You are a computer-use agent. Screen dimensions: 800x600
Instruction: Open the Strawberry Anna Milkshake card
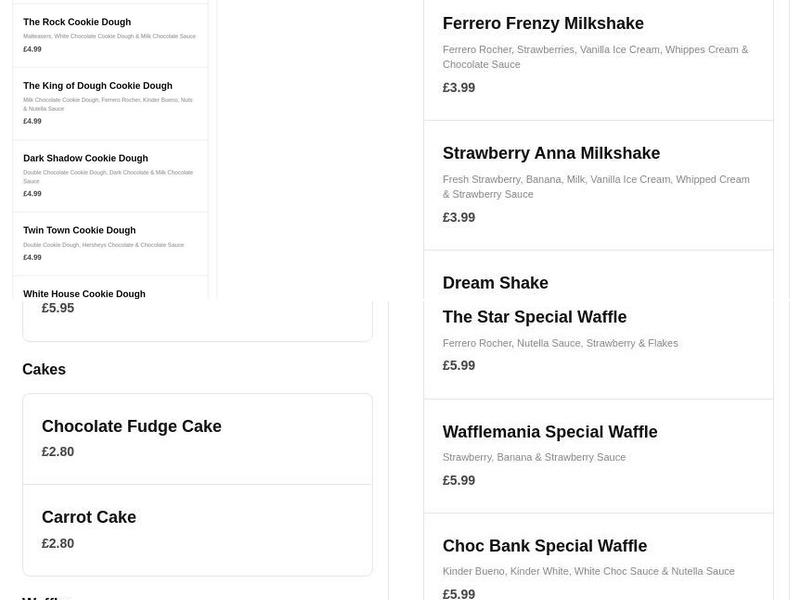click(550, 152)
